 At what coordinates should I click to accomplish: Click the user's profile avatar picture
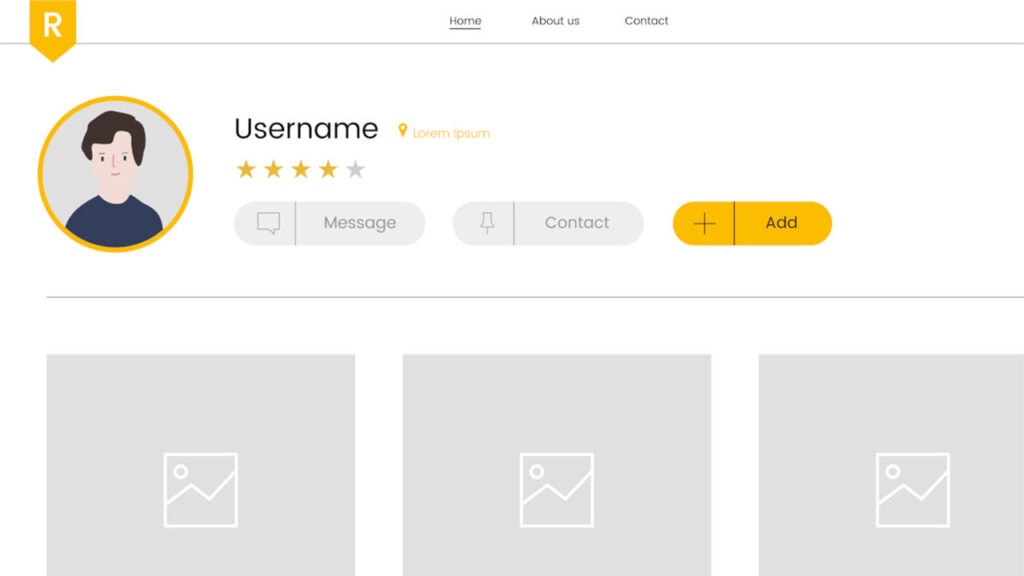click(115, 174)
